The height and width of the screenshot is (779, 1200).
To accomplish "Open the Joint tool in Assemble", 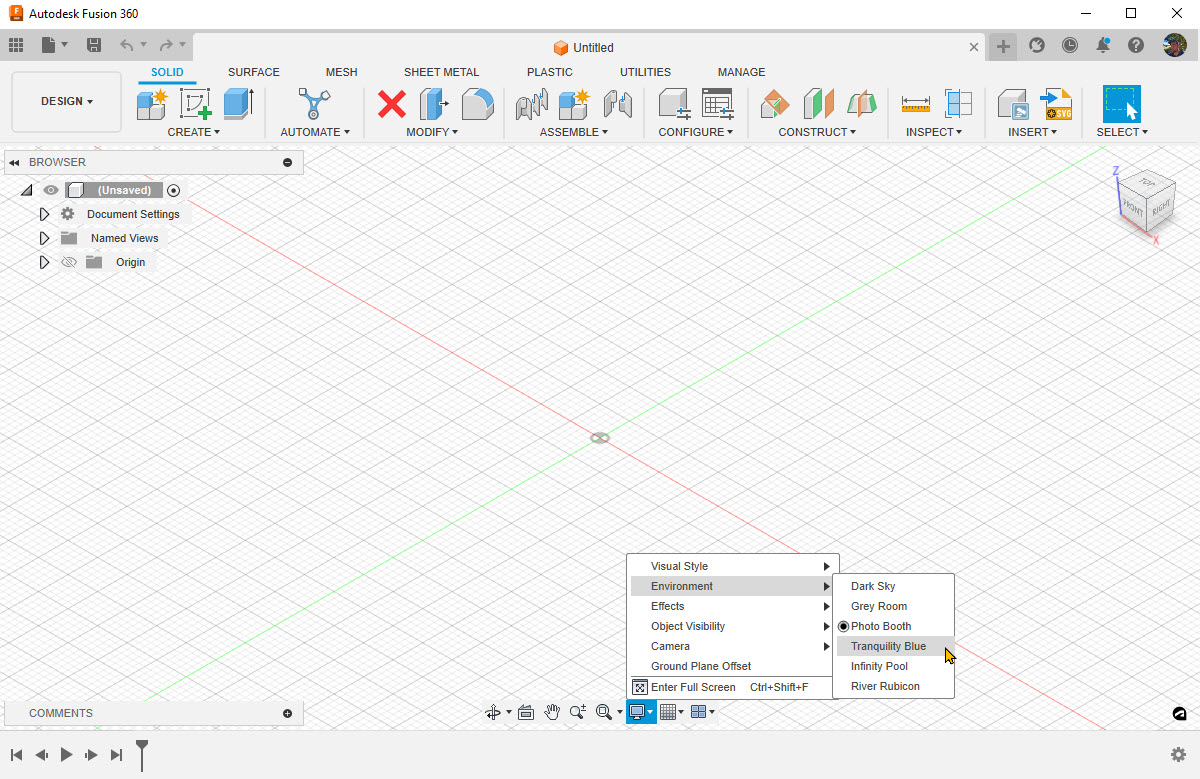I will click(531, 103).
